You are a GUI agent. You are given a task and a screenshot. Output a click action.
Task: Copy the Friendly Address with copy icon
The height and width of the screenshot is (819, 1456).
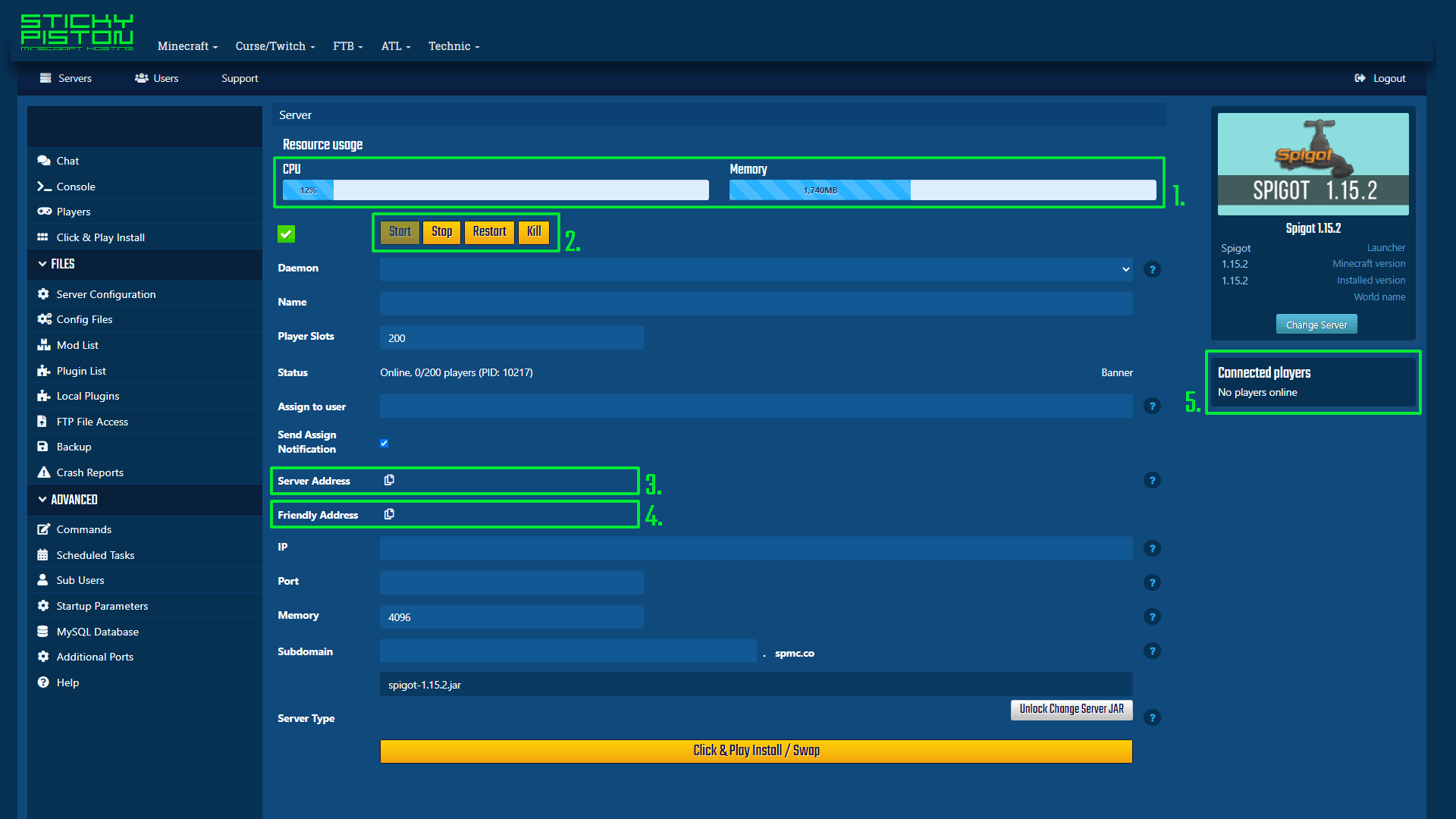coord(389,514)
